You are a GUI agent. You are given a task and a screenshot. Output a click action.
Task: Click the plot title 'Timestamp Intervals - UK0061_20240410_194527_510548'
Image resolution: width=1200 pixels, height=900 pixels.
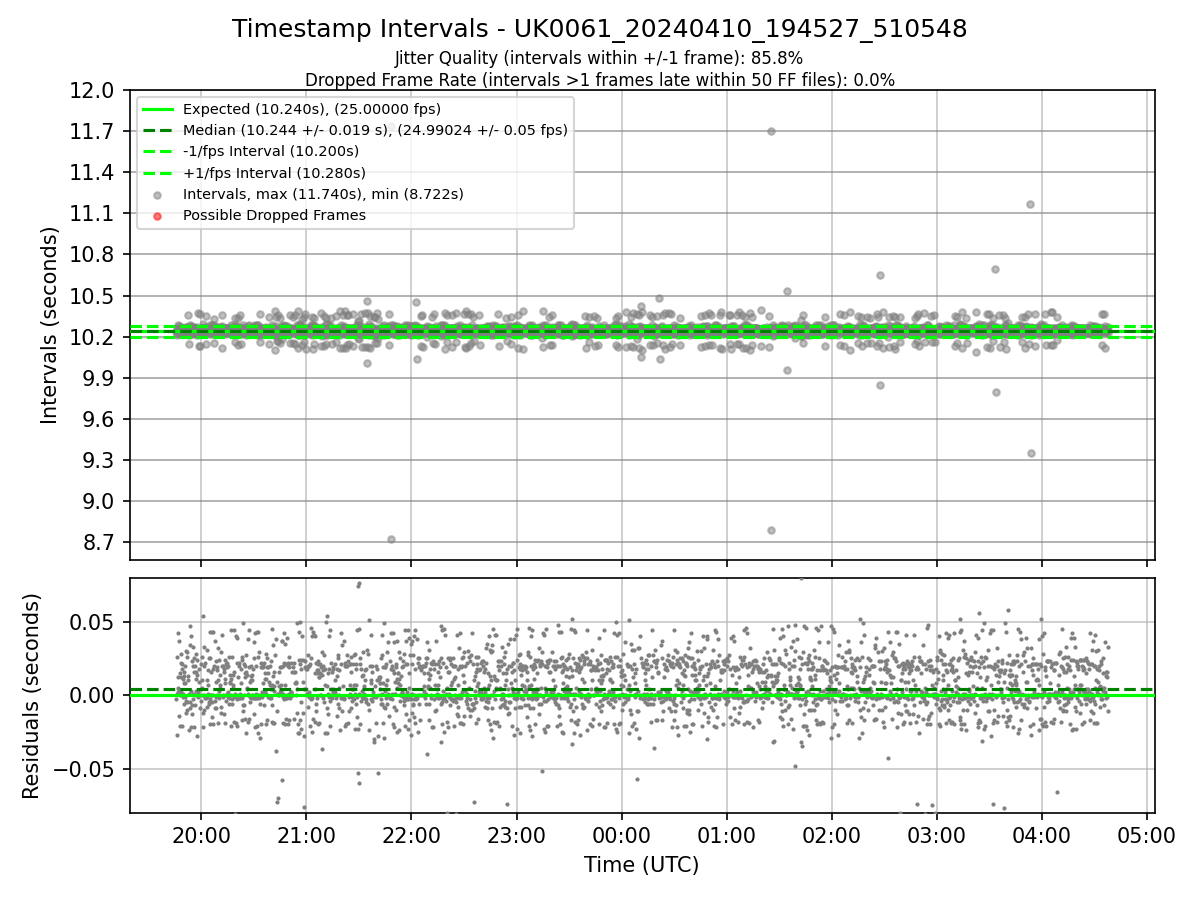coord(599,29)
